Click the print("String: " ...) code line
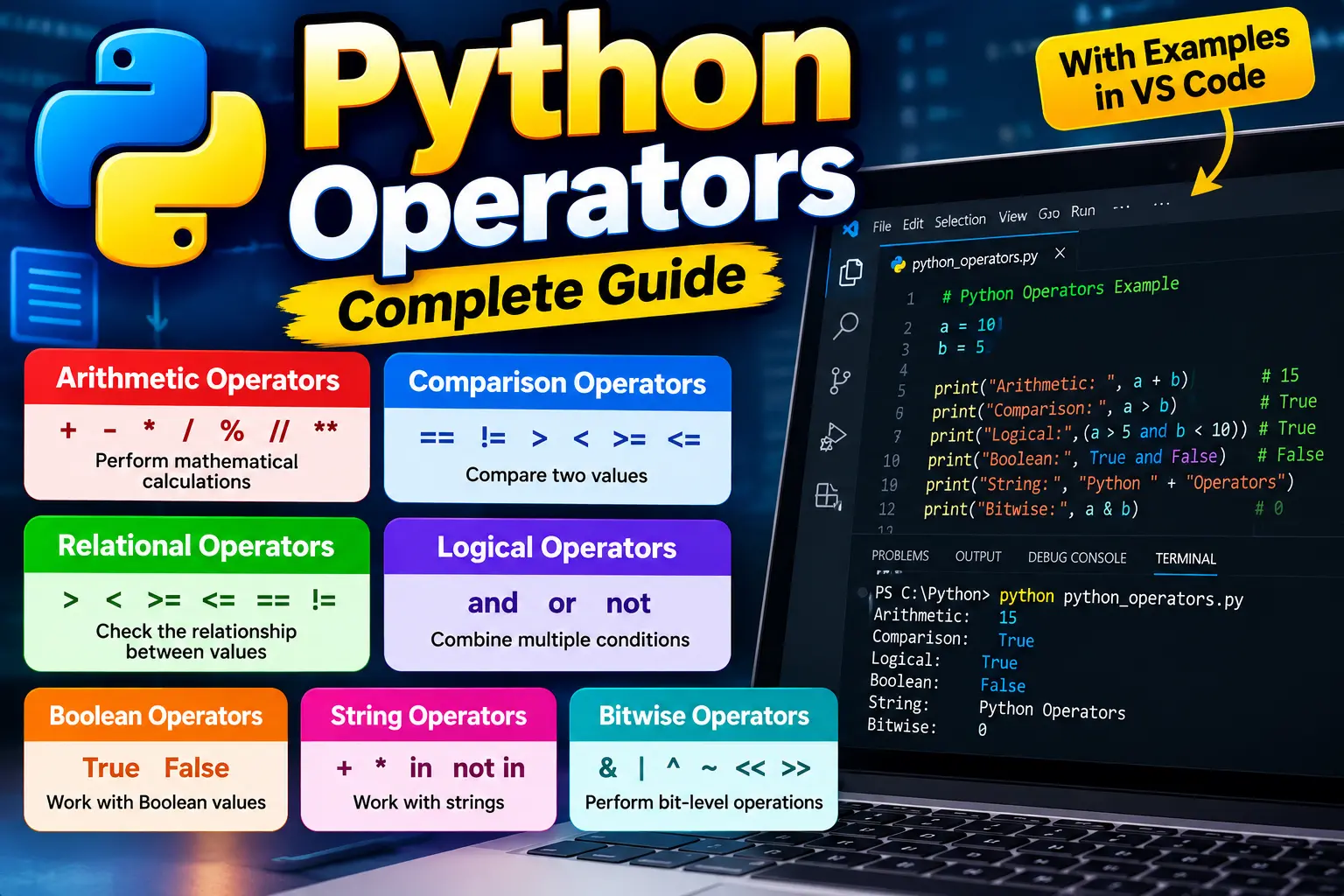 pos(1109,483)
